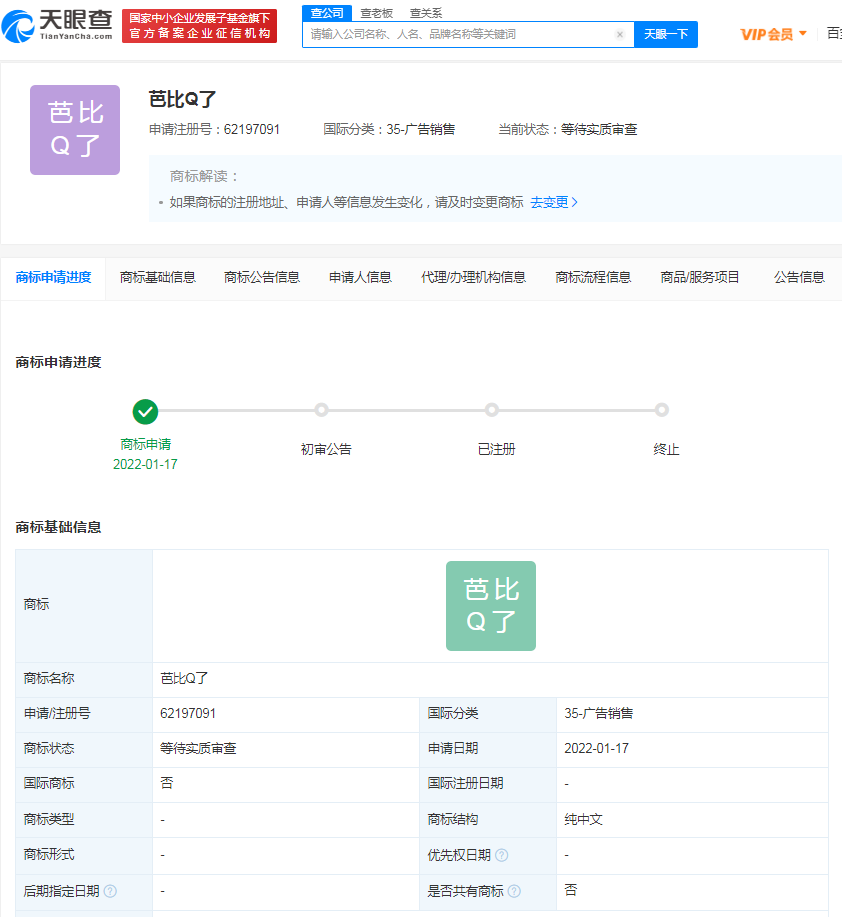
Task: Open the 商标流程信息 tab
Action: pyautogui.click(x=593, y=277)
